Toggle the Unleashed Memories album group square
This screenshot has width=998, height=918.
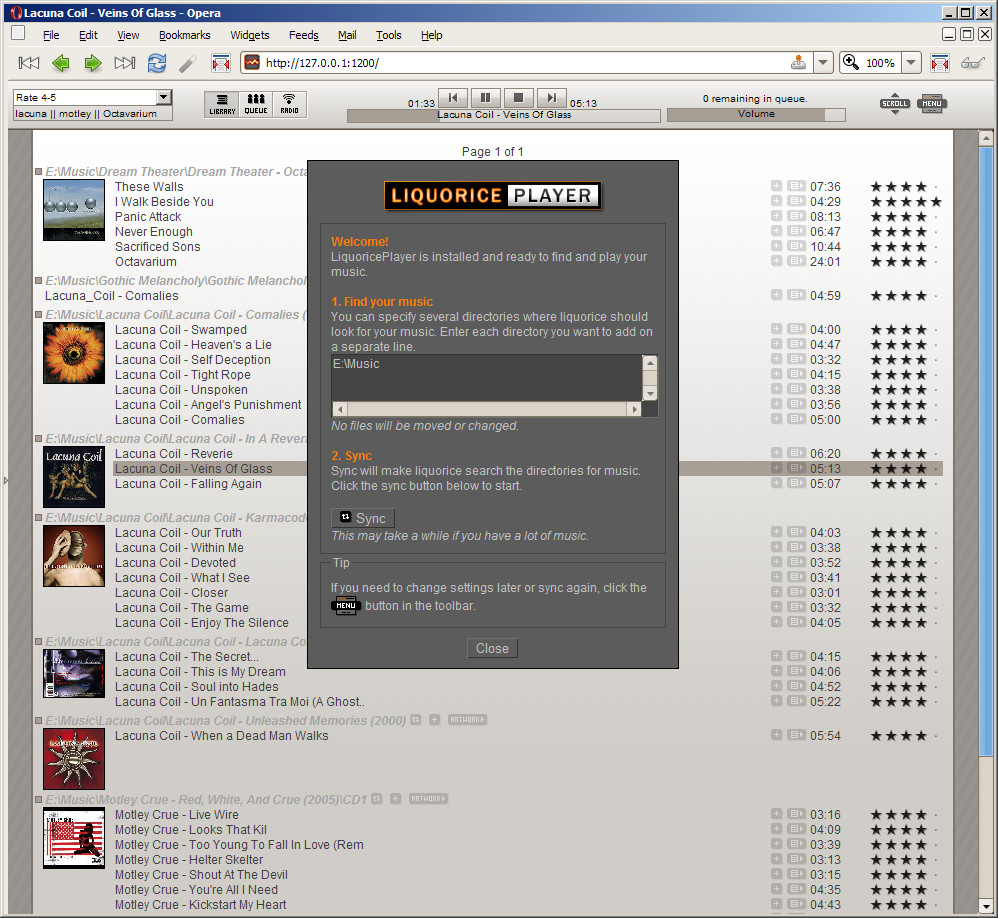[x=39, y=721]
